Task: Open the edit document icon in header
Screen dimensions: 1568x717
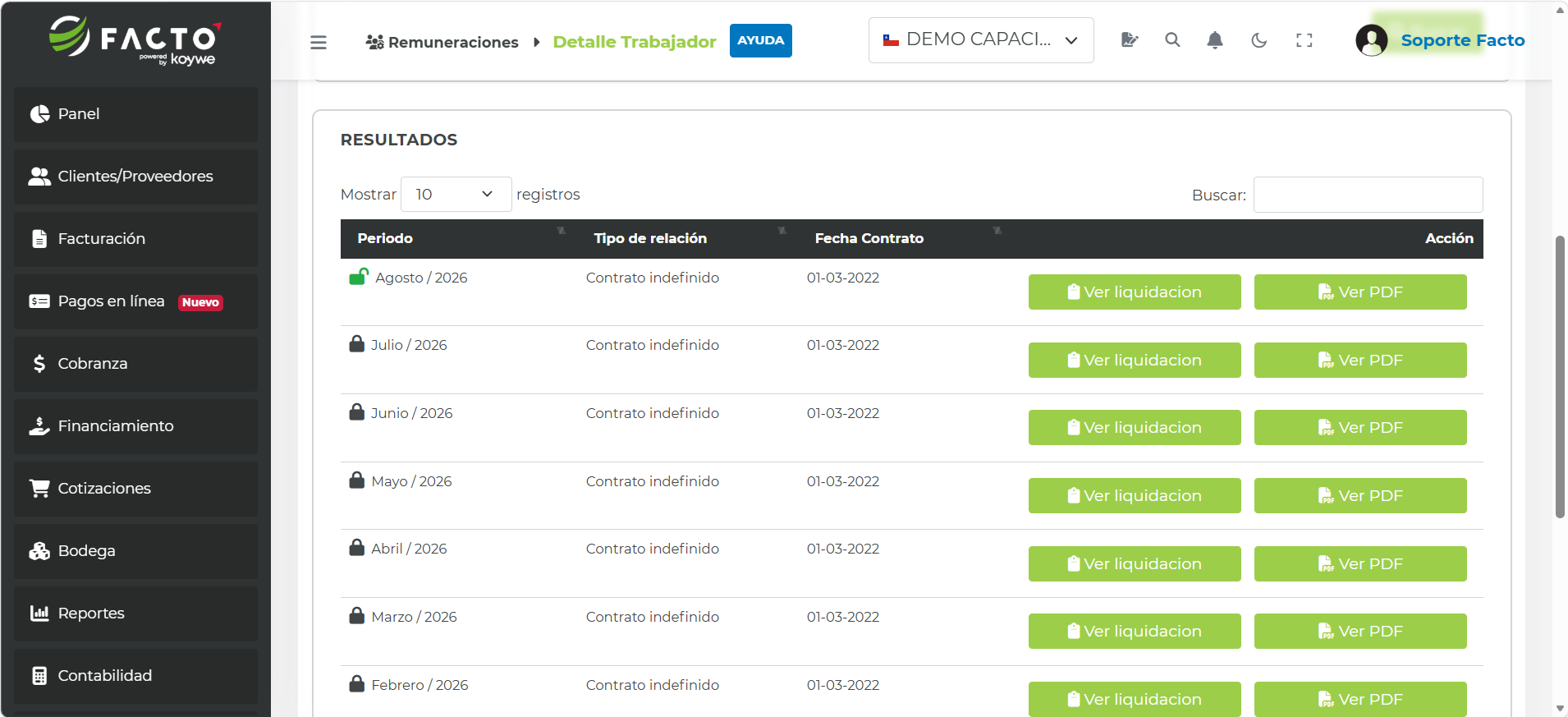Action: coord(1130,39)
